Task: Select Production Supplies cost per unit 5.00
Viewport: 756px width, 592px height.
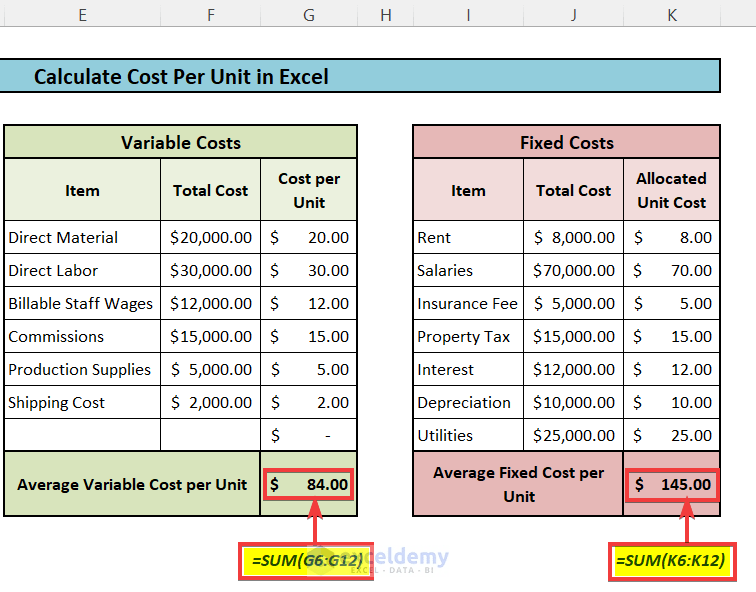Action: coord(309,369)
